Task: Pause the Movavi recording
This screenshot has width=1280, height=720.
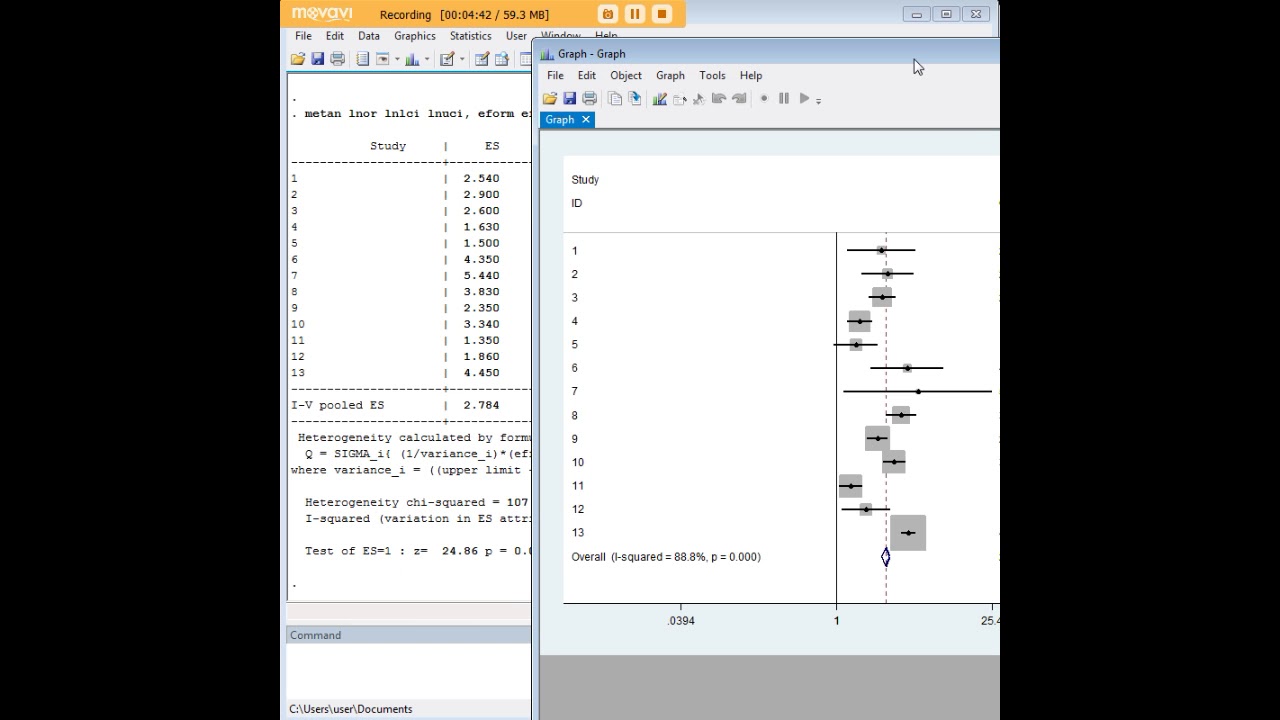Action: pos(635,14)
